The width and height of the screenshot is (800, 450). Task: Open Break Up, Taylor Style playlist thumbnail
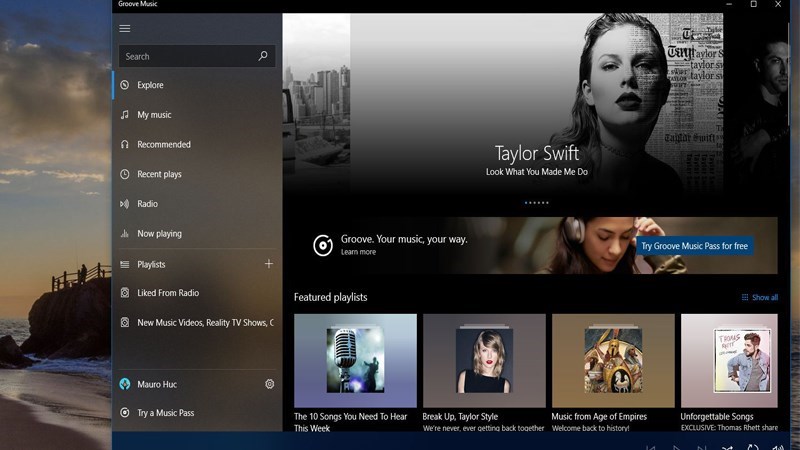point(484,360)
